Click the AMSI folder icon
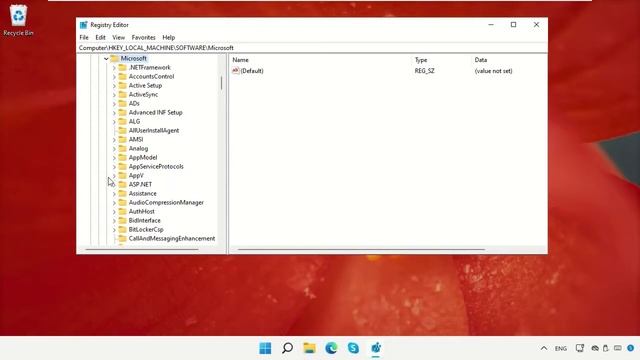Screen dimensions: 640x360 pyautogui.click(x=122, y=139)
